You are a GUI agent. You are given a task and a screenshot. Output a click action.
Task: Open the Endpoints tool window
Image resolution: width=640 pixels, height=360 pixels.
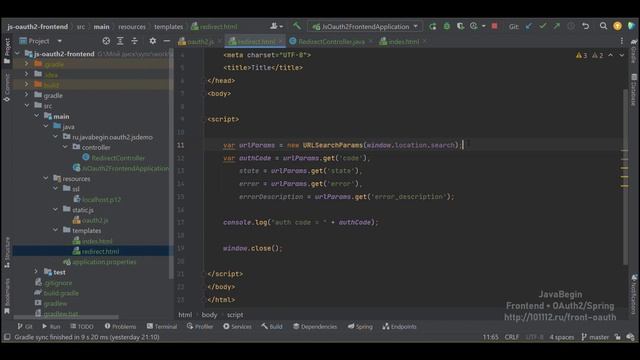[x=399, y=327]
